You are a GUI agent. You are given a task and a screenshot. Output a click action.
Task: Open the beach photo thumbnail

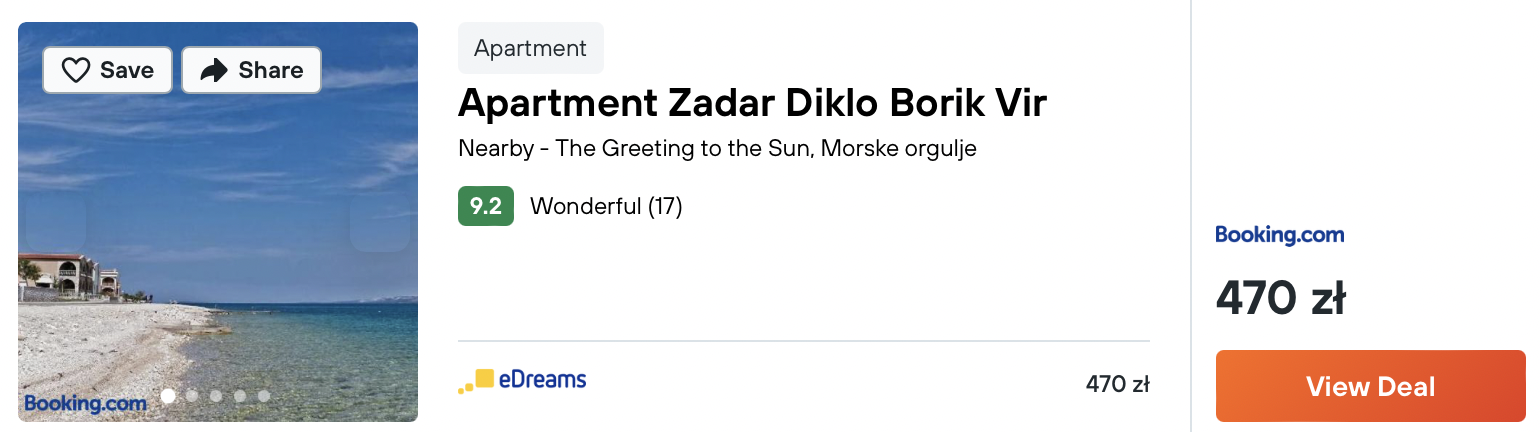[218, 222]
